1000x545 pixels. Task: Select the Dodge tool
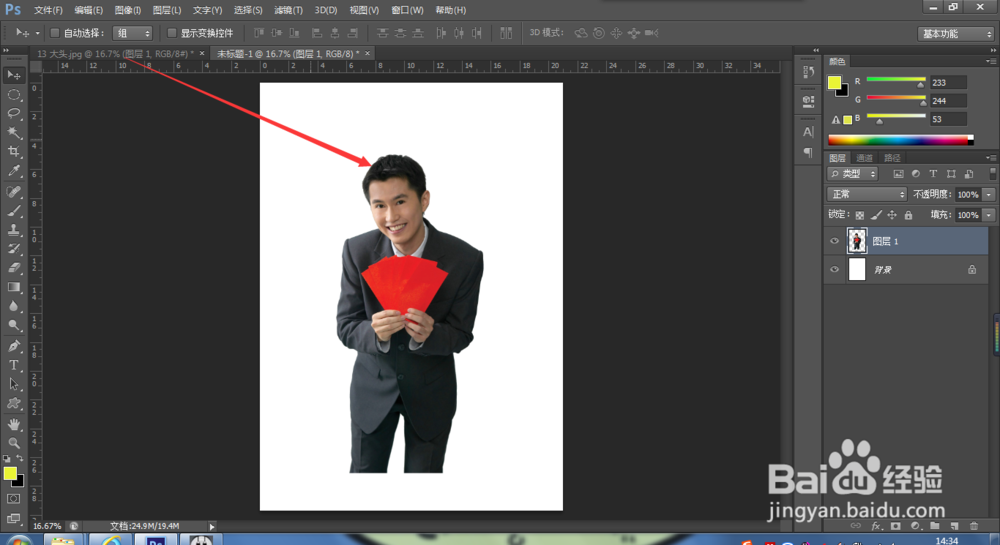point(13,325)
